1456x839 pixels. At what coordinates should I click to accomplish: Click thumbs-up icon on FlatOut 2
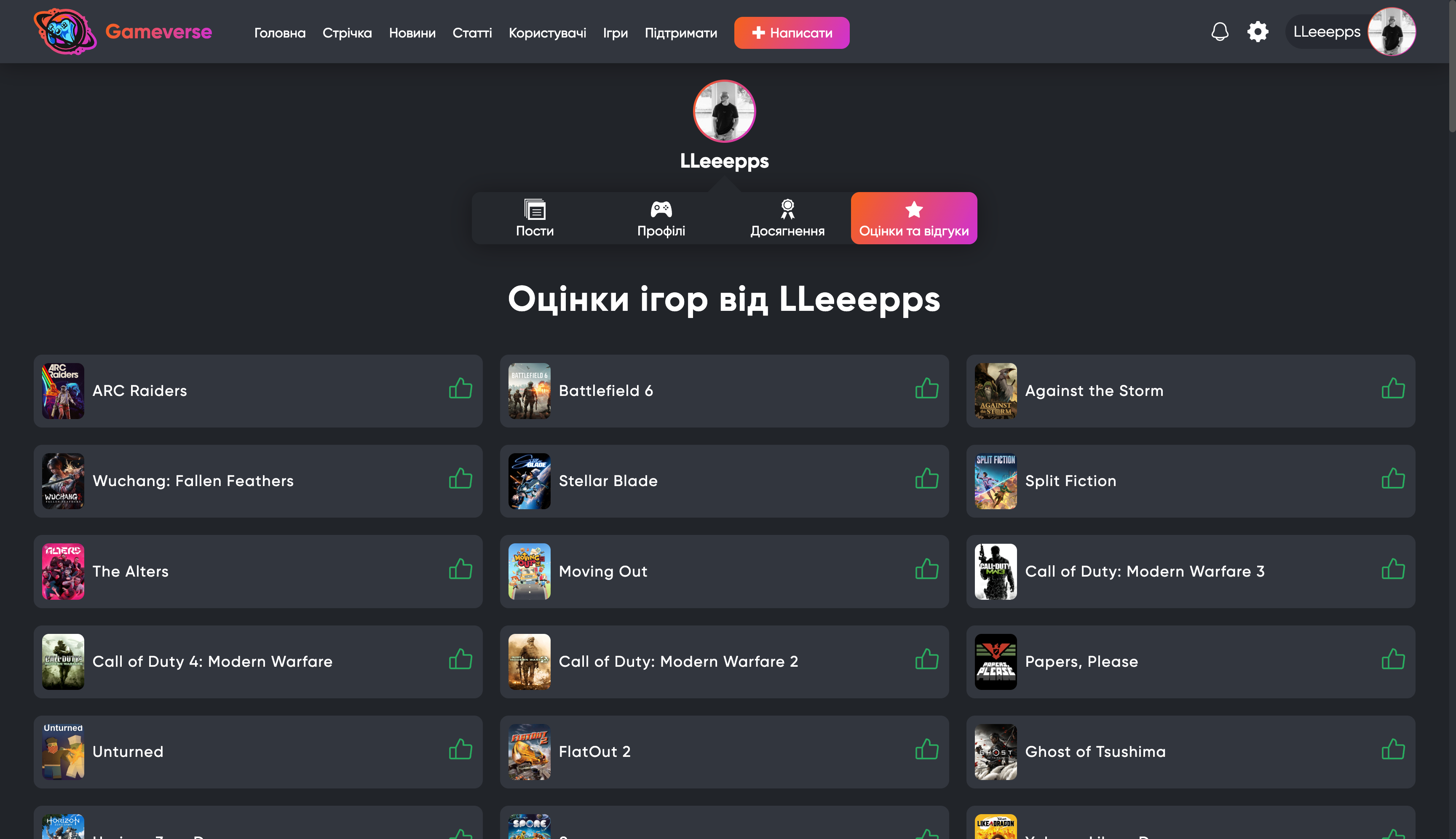927,750
